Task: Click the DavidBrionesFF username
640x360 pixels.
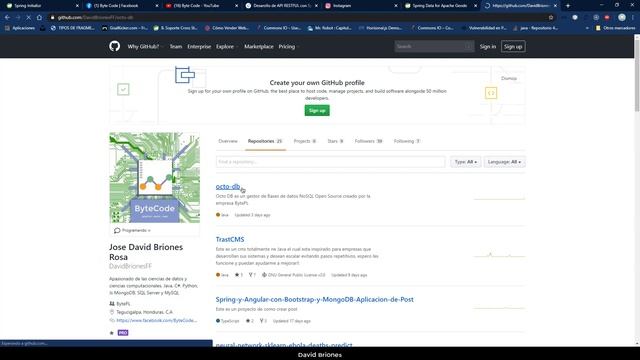Action: coord(130,266)
